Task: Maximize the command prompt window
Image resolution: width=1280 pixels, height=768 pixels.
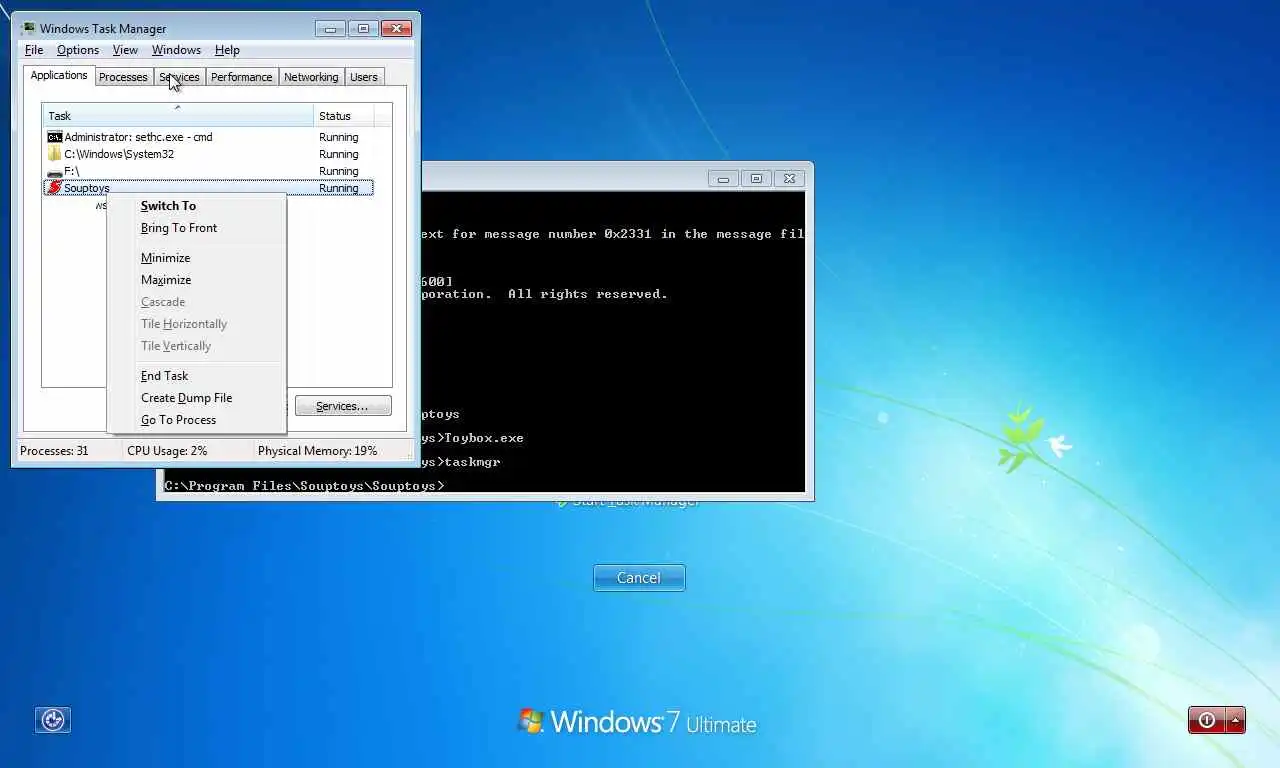Action: (756, 179)
